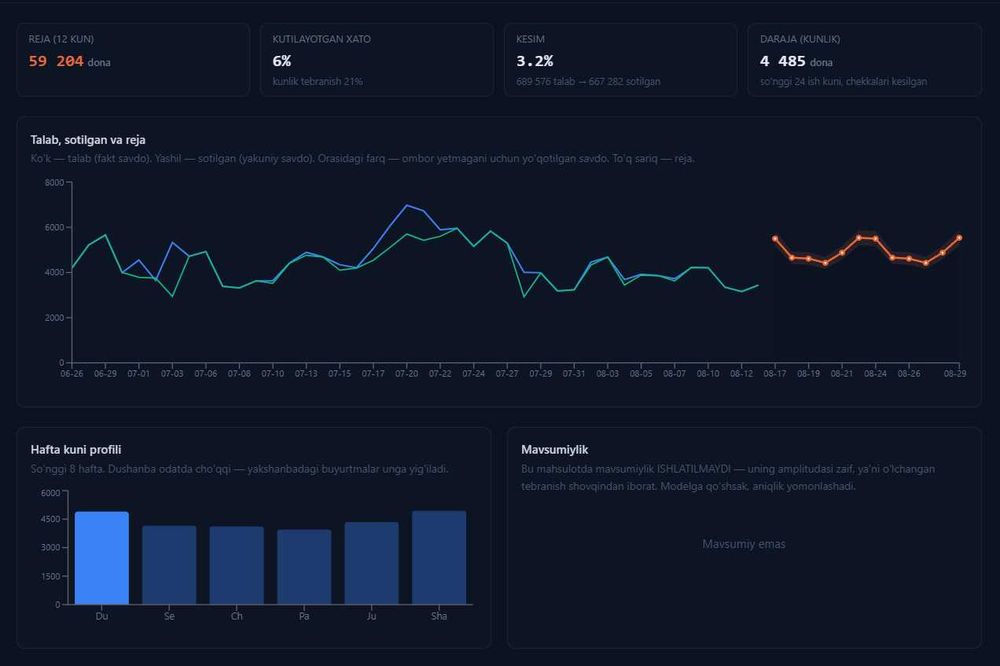
Task: Click the '06-26' date label on the x-axis
Action: [71, 374]
